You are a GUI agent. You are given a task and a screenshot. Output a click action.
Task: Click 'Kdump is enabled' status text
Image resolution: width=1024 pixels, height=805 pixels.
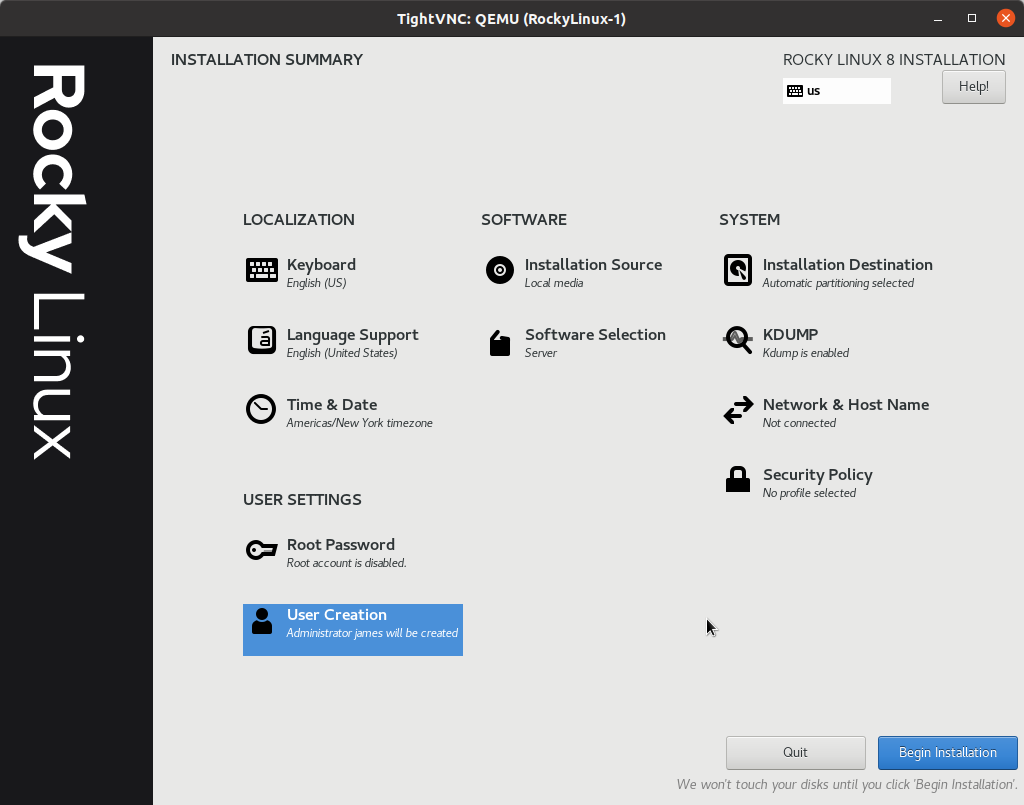point(806,353)
